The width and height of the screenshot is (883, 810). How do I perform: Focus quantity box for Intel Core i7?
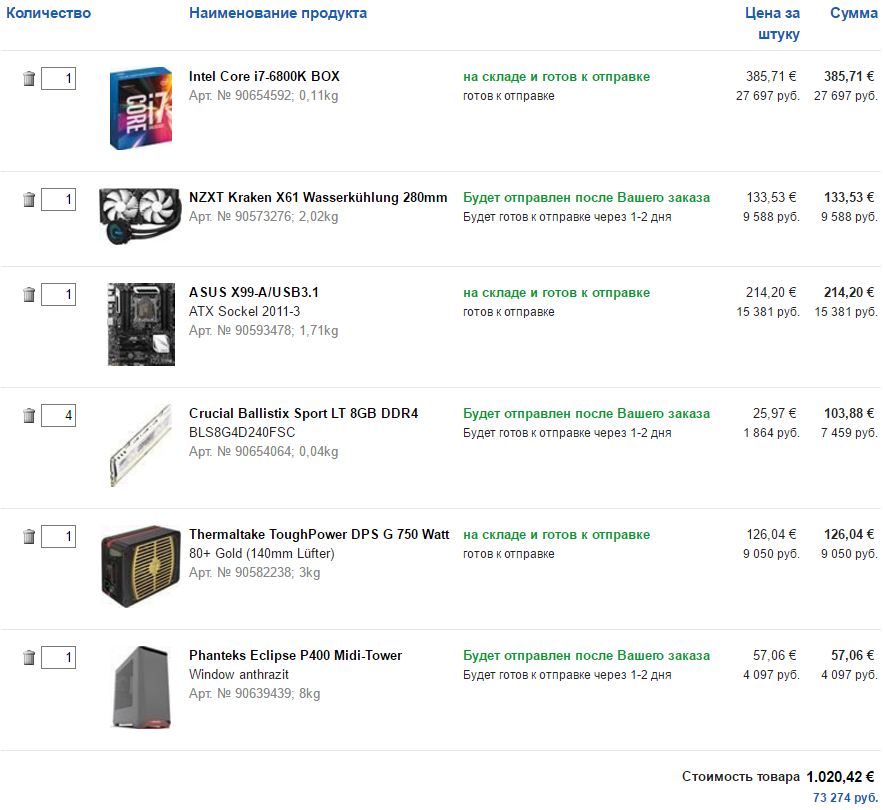point(58,78)
